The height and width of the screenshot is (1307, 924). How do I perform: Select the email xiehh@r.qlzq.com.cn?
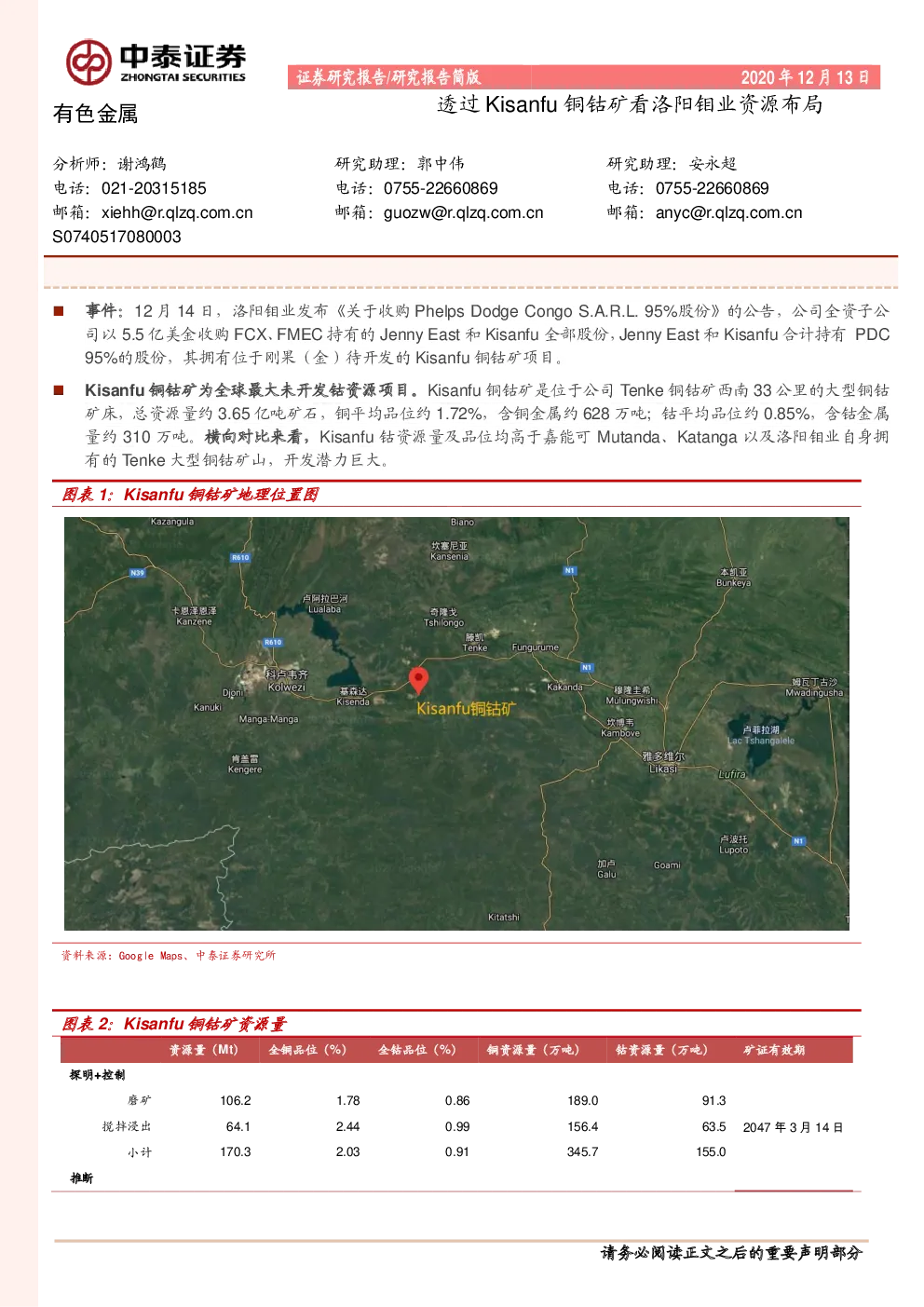(x=177, y=212)
